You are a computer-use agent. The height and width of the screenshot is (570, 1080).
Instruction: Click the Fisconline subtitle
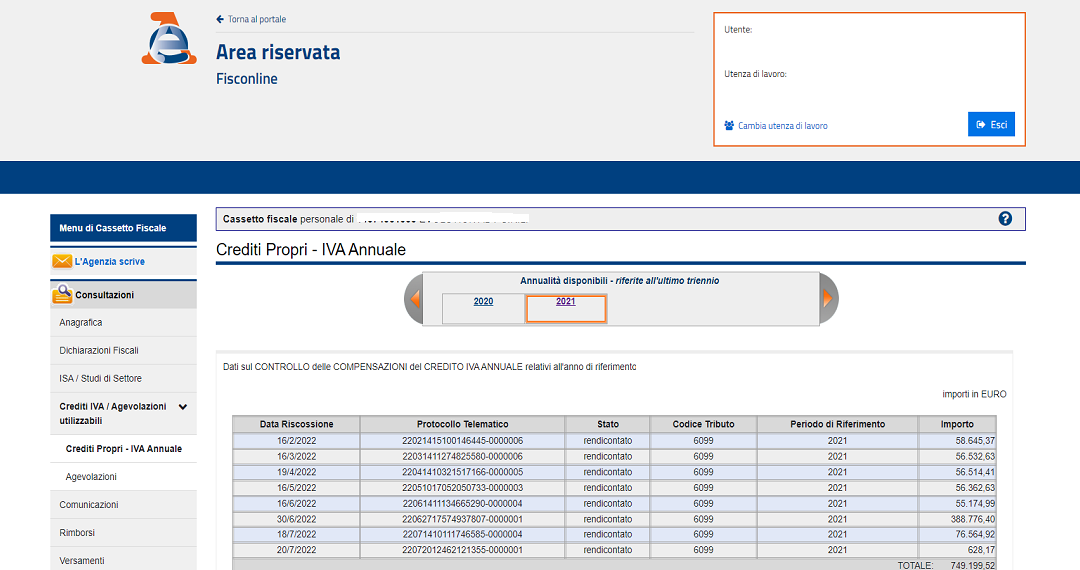pos(247,78)
